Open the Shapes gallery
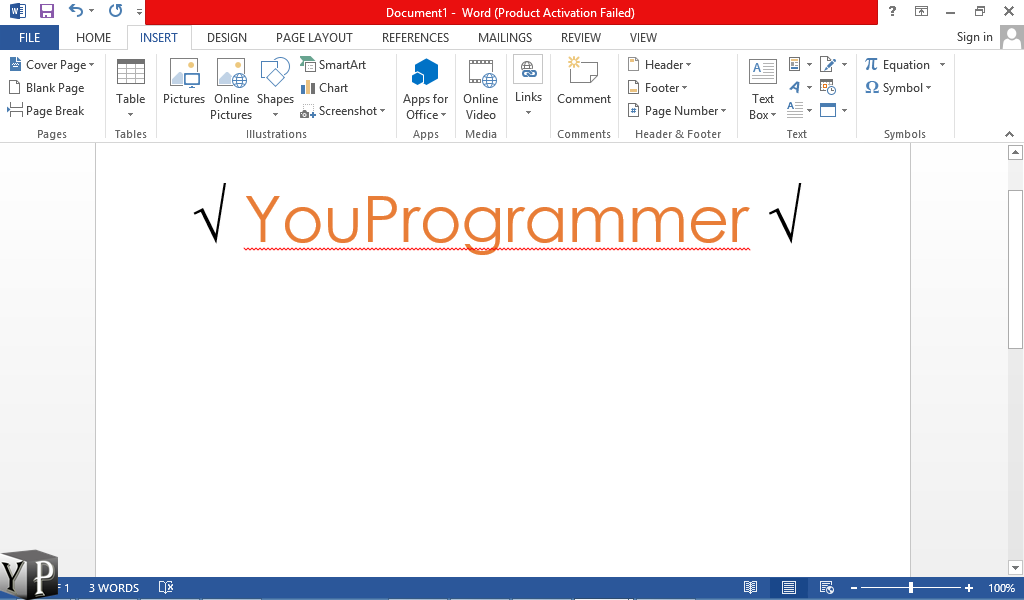1024x600 pixels. (275, 88)
